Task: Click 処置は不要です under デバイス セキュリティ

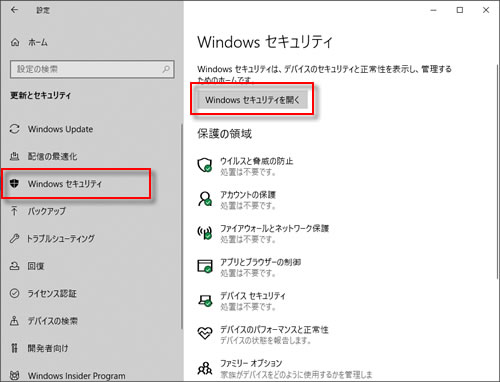Action: click(248, 307)
